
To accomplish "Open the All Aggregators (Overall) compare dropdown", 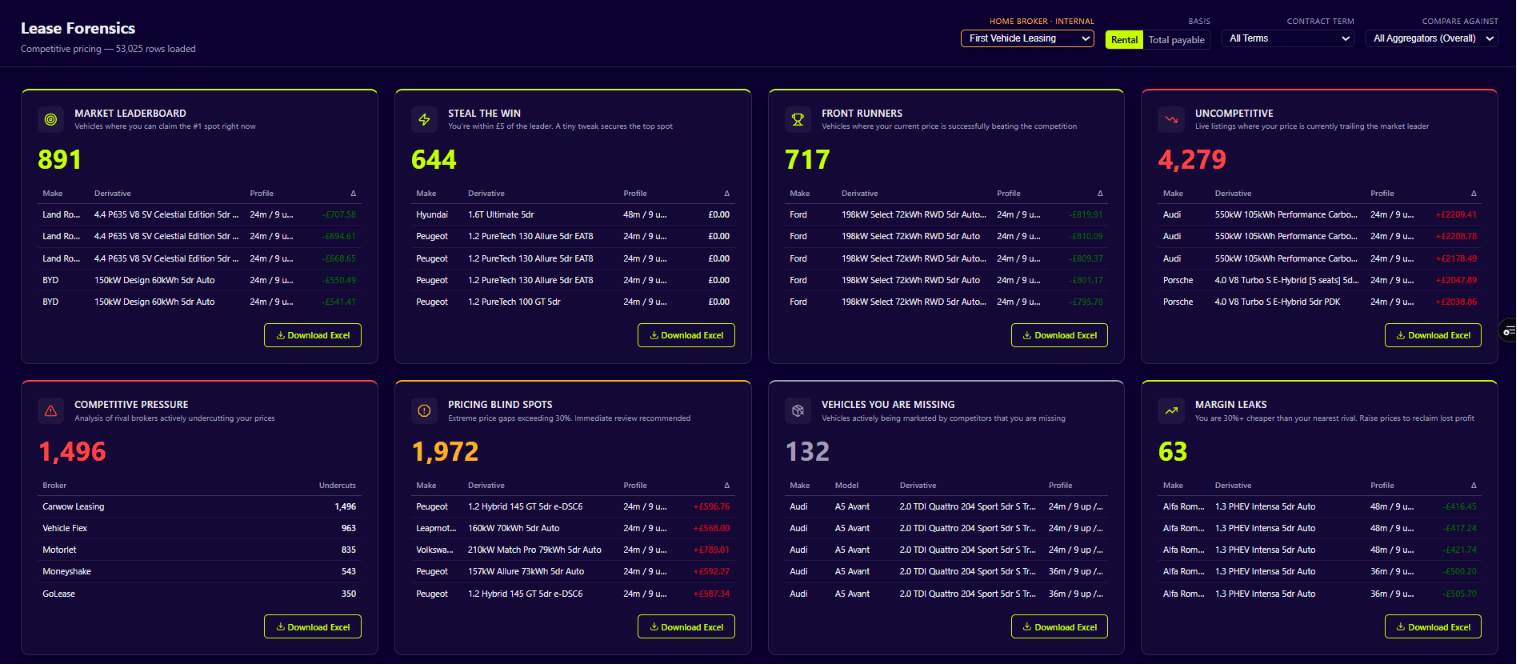I will (1432, 38).
